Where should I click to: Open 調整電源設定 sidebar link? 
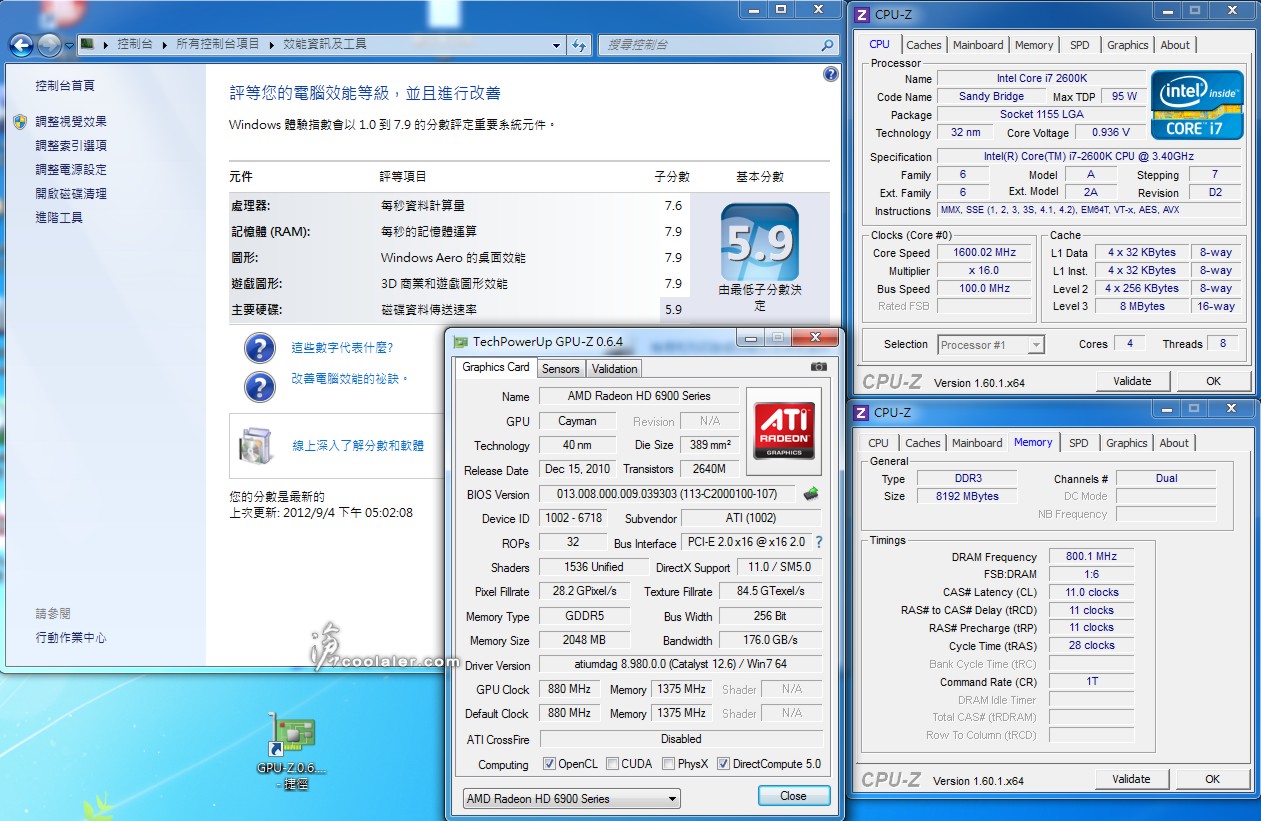pyautogui.click(x=71, y=169)
